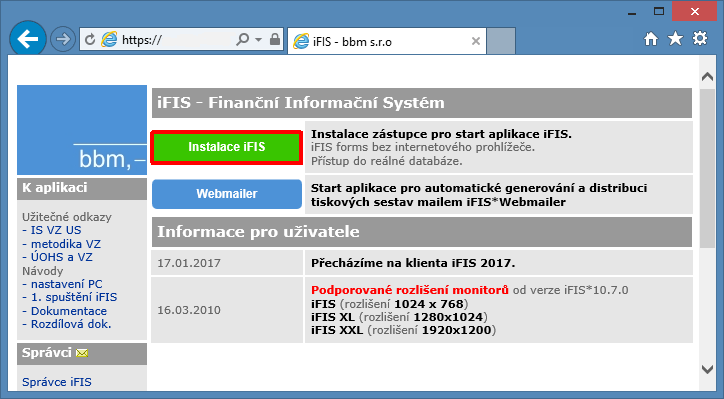Screen dimensions: 724x399
Task: Open Favorites with the star icon
Action: pyautogui.click(x=676, y=39)
